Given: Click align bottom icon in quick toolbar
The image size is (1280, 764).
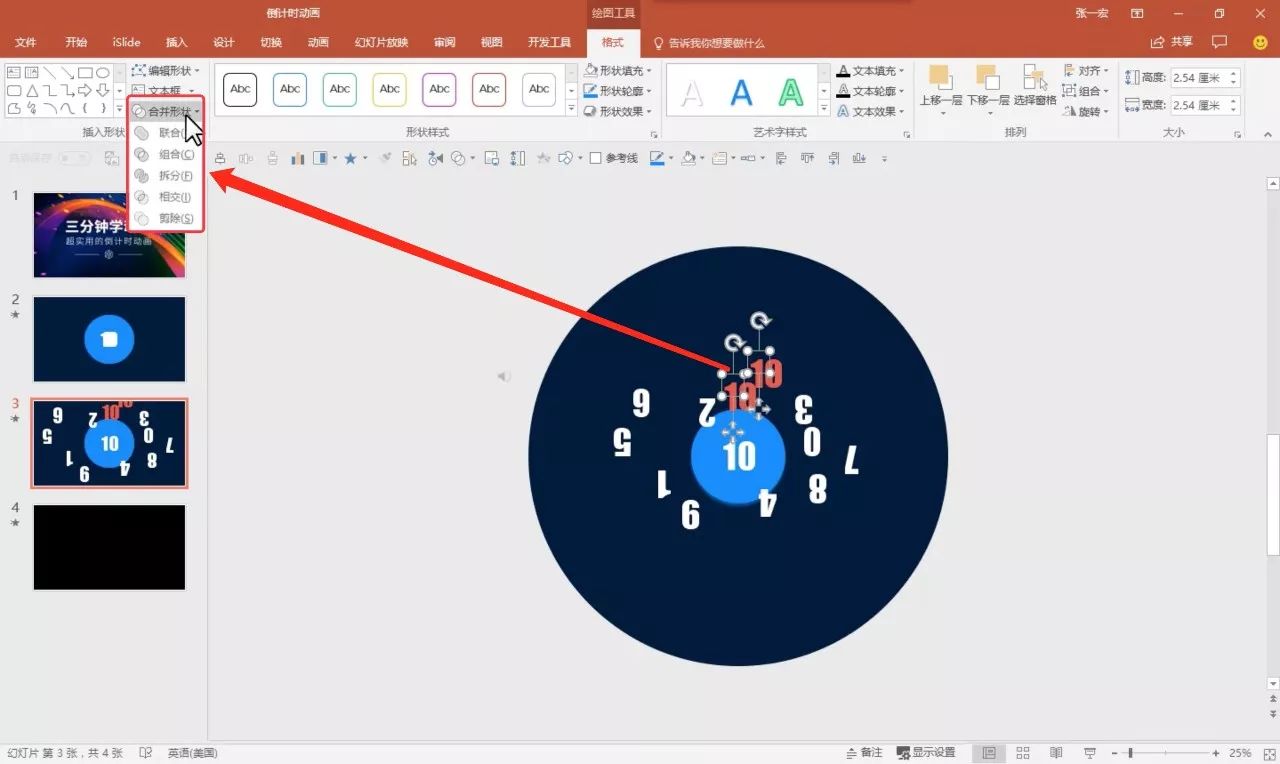Looking at the screenshot, I should coord(858,158).
